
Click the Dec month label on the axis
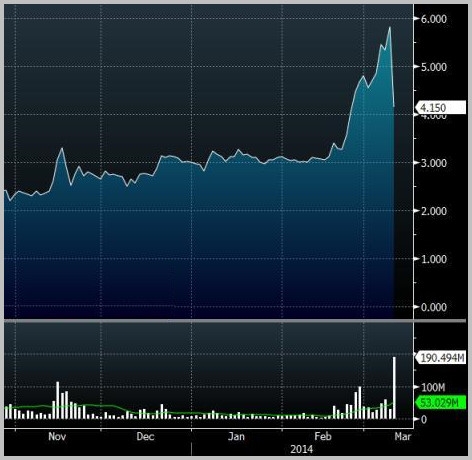(145, 437)
